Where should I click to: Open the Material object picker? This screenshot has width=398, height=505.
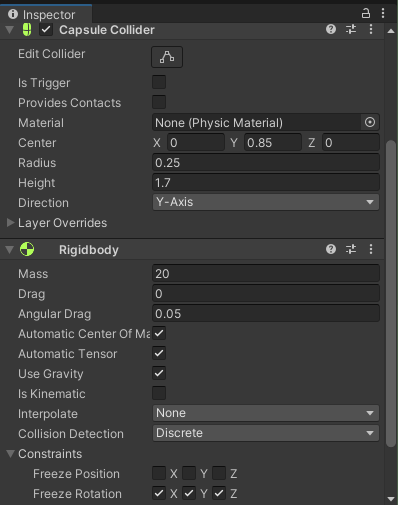pyautogui.click(x=370, y=122)
